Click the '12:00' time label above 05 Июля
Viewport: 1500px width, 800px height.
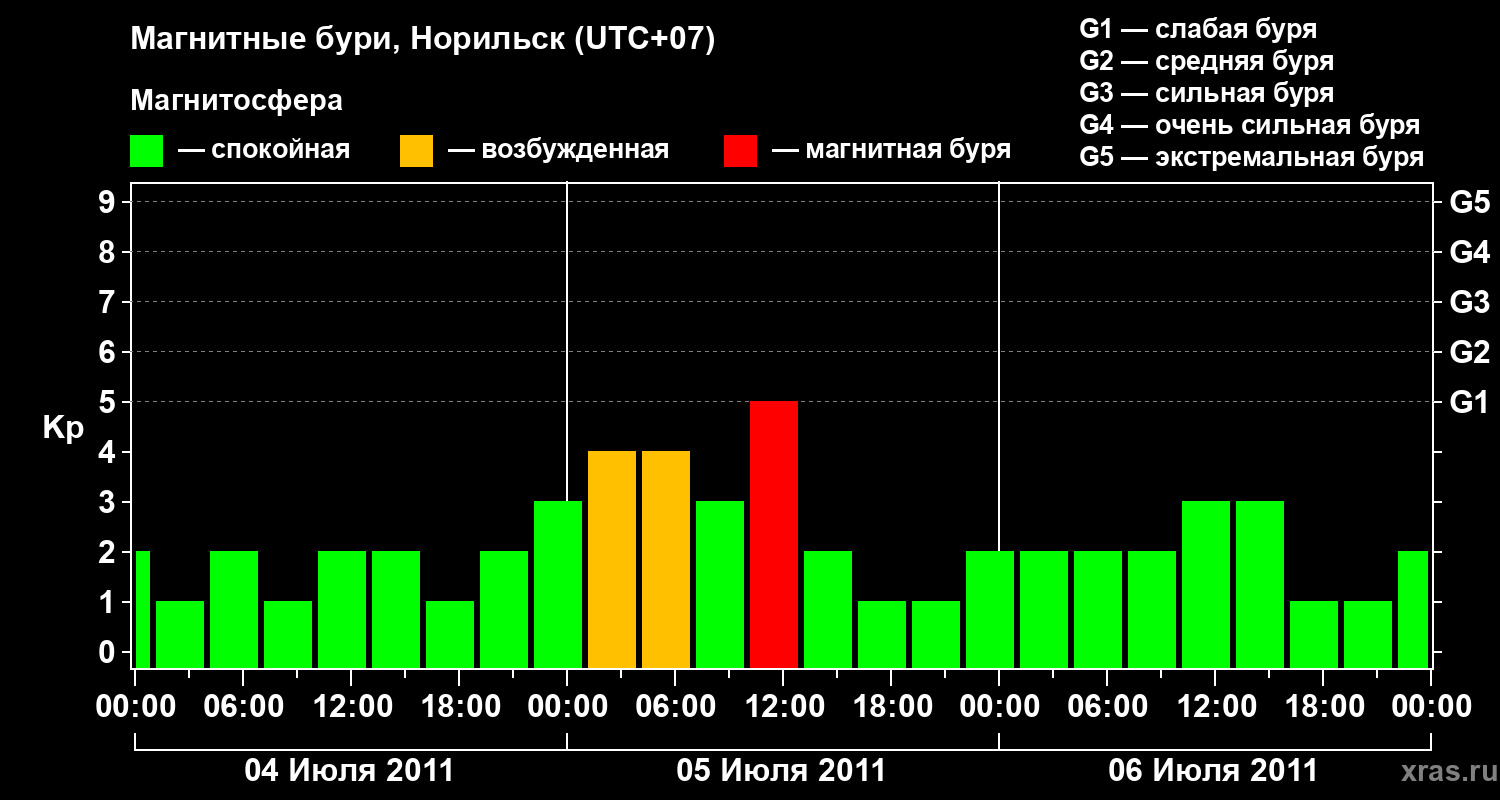783,707
